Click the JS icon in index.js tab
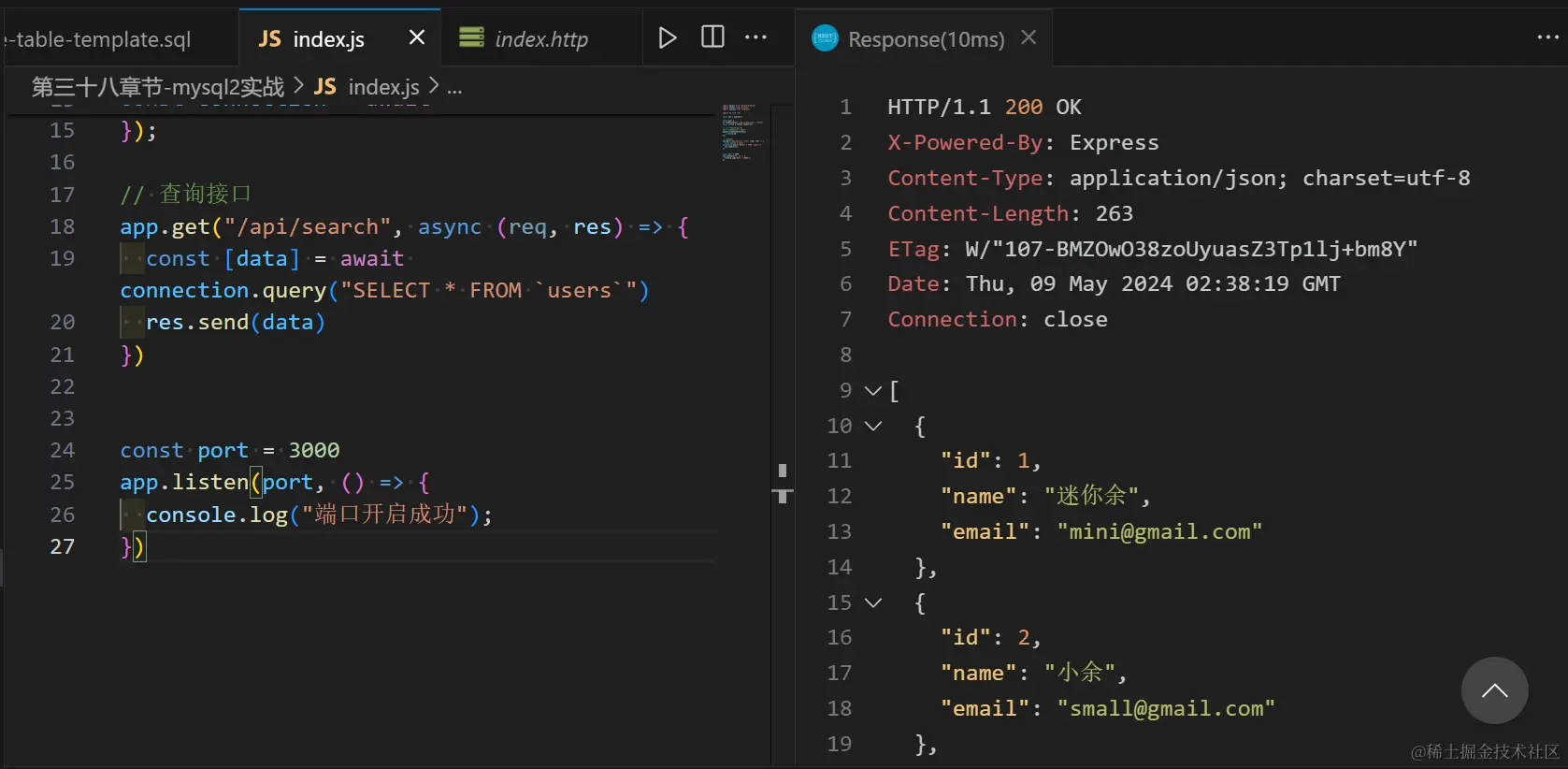Viewport: 1568px width, 769px height. point(269,38)
